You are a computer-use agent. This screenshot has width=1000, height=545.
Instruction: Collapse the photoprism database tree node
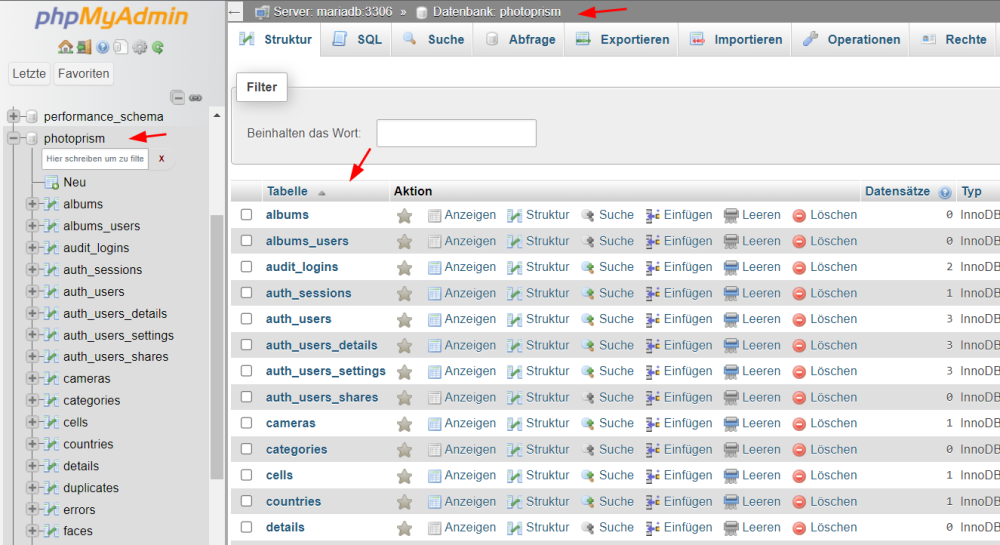[x=13, y=138]
